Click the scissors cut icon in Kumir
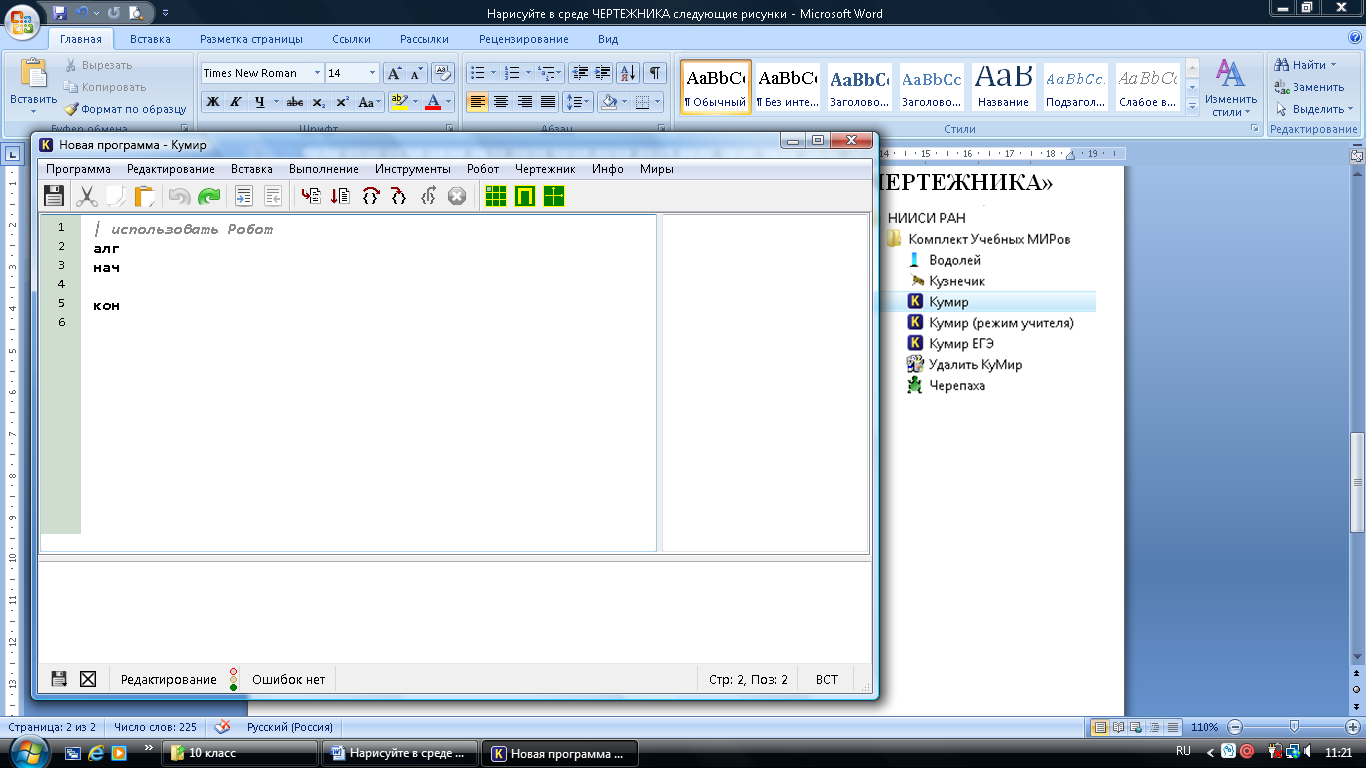The width and height of the screenshot is (1366, 768). (87, 196)
